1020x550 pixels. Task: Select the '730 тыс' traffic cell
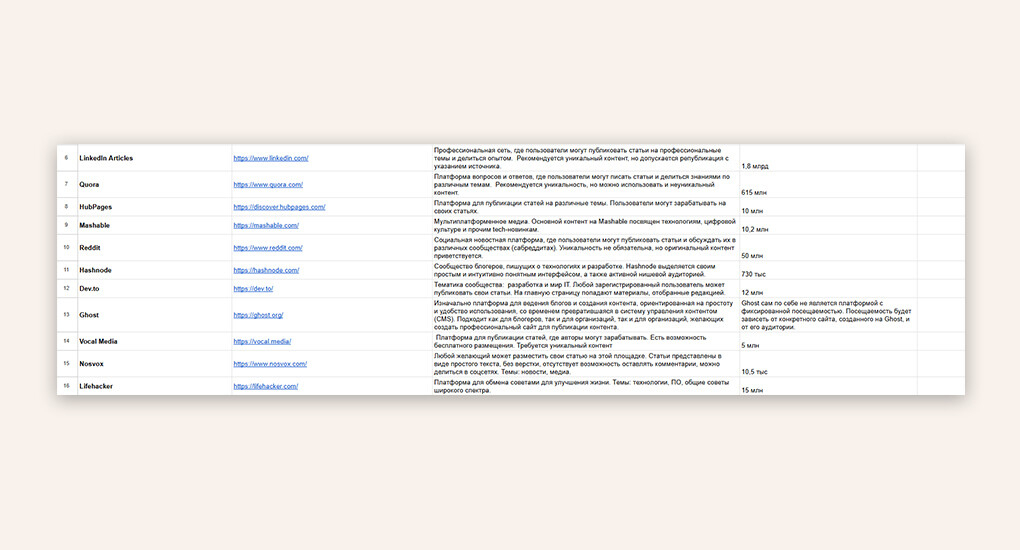pyautogui.click(x=828, y=270)
